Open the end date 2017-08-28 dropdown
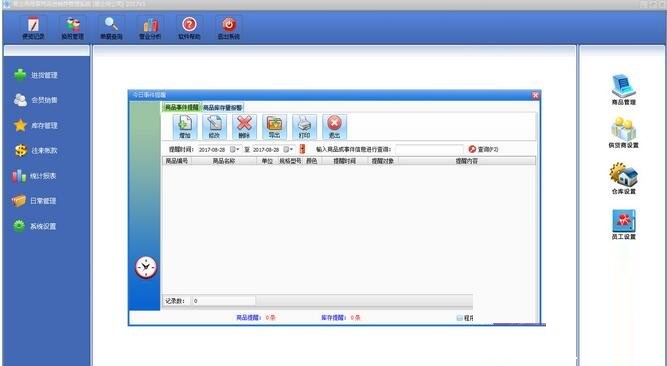 (288, 149)
